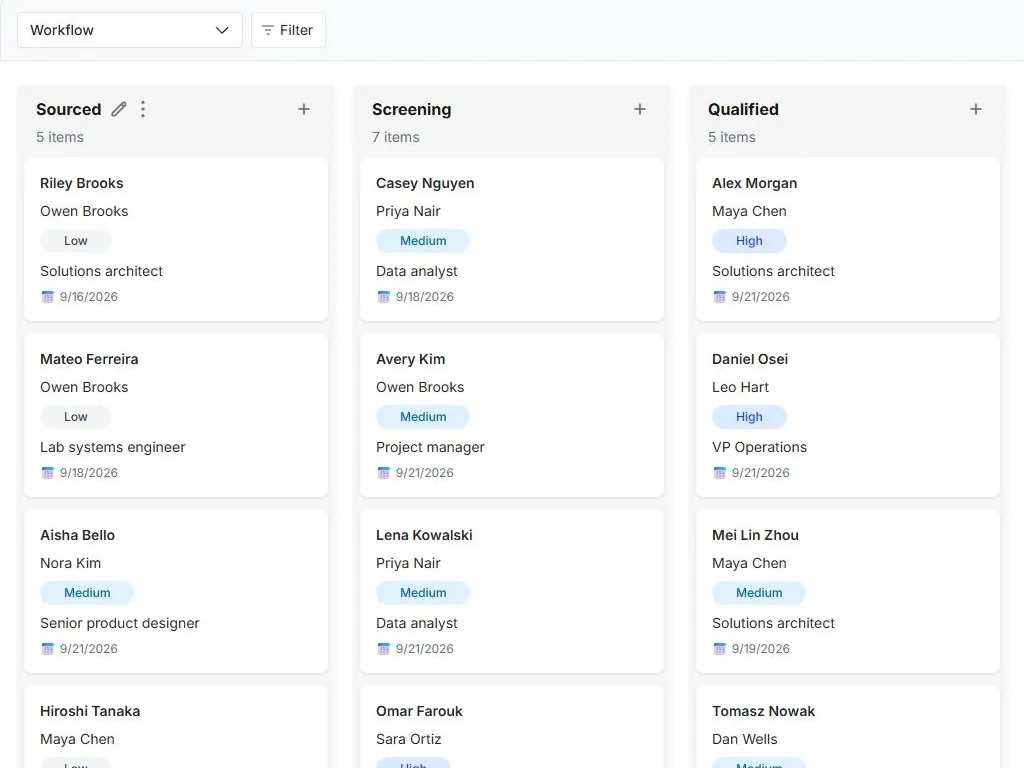Click Dan Wells on Tomasz Nowak card
Viewport: 1024px width, 768px height.
click(x=744, y=739)
